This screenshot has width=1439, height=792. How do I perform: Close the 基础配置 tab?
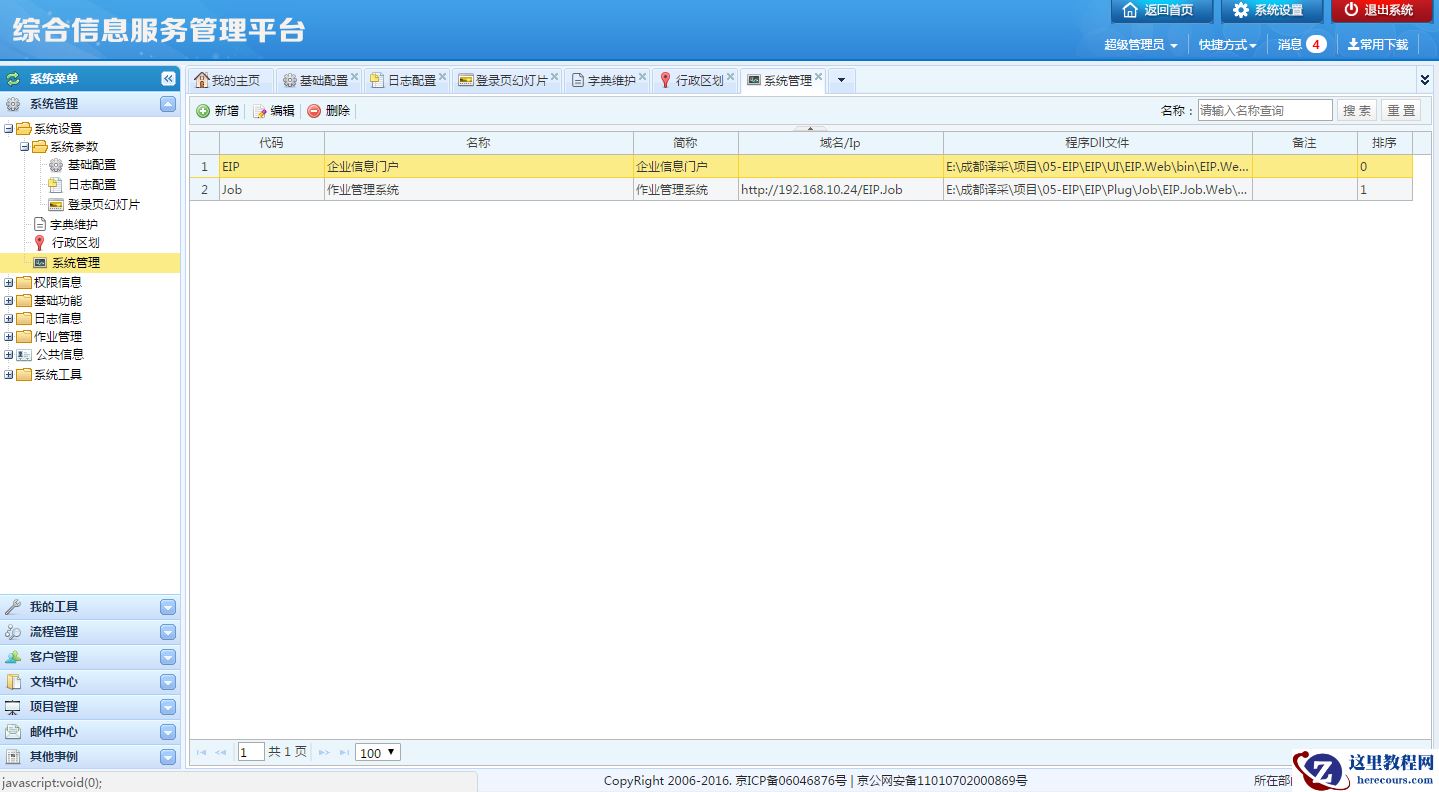click(355, 76)
